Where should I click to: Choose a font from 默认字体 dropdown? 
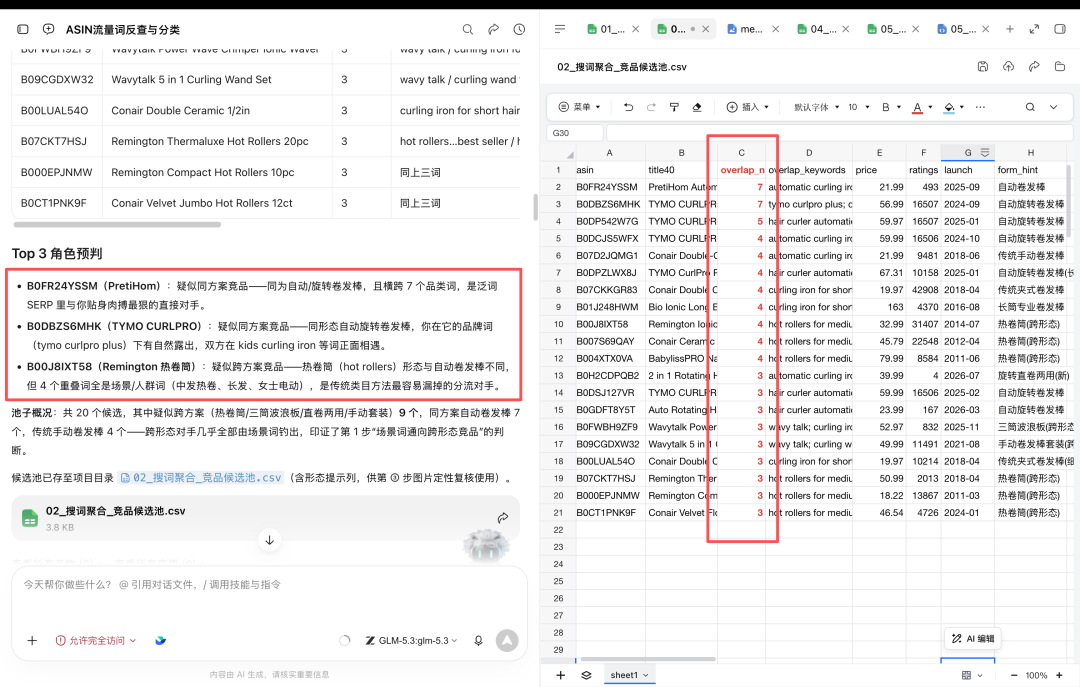[817, 107]
